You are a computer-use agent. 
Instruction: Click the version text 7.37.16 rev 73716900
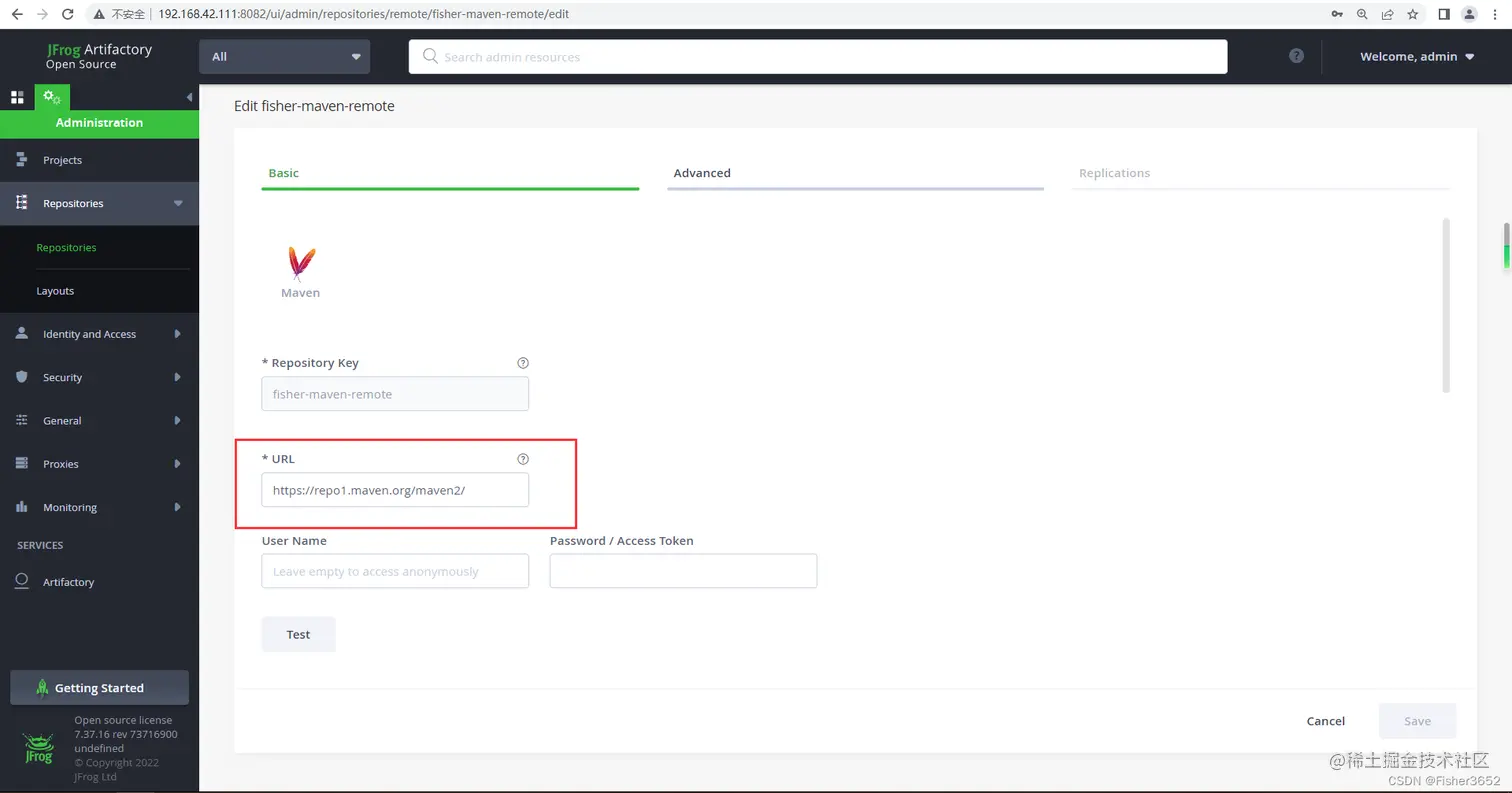[126, 734]
